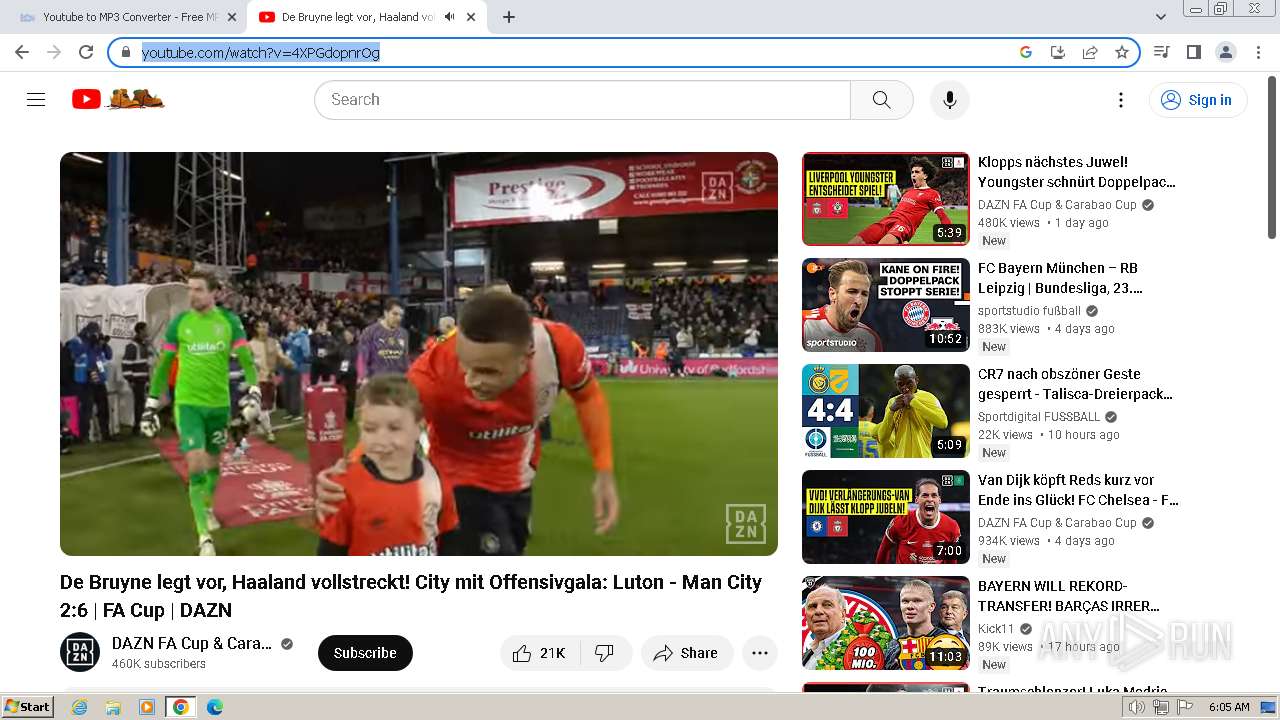Toggle Chrome side panel
This screenshot has height=720, width=1280.
1193,52
